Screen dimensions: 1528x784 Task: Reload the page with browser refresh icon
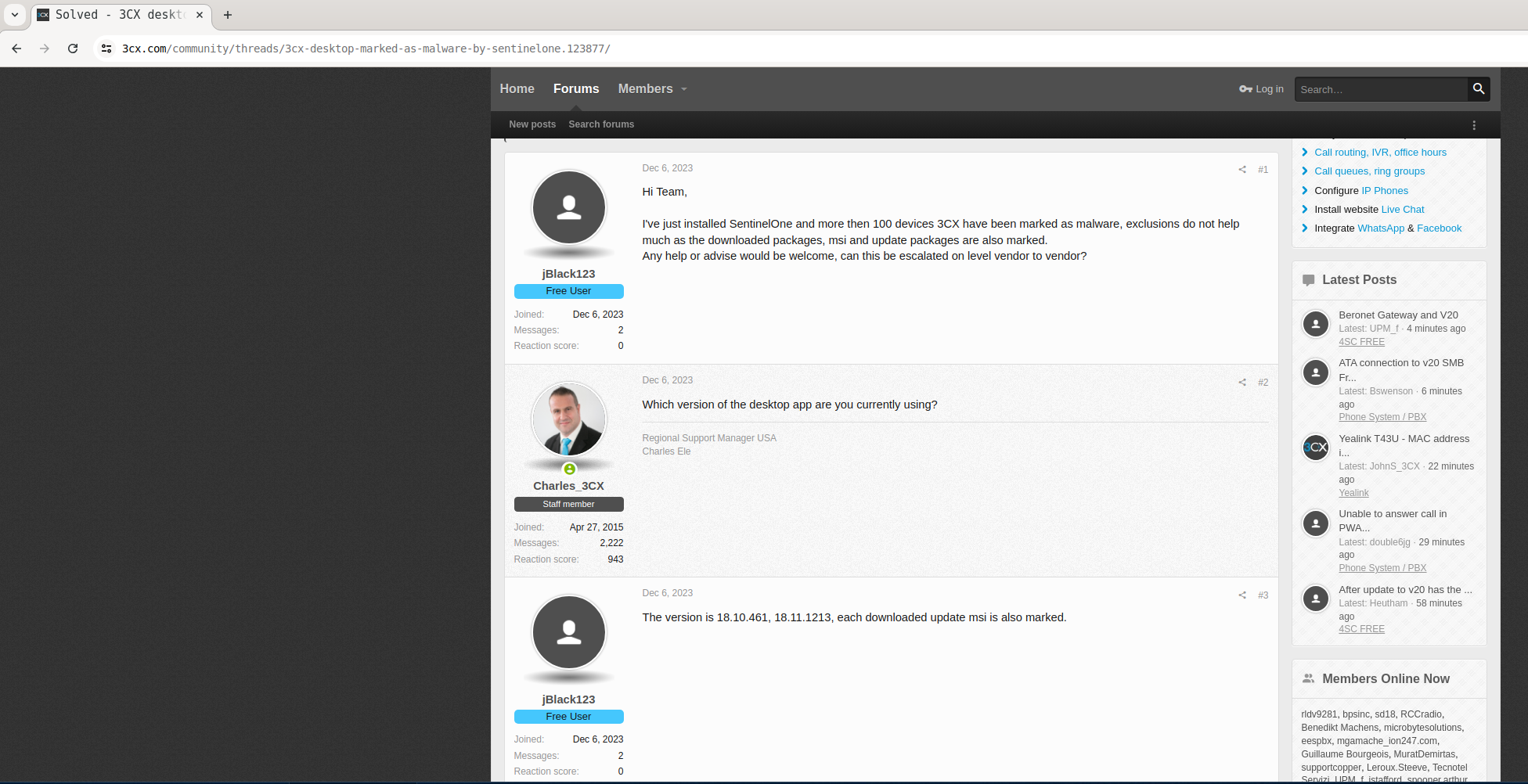pyautogui.click(x=73, y=49)
